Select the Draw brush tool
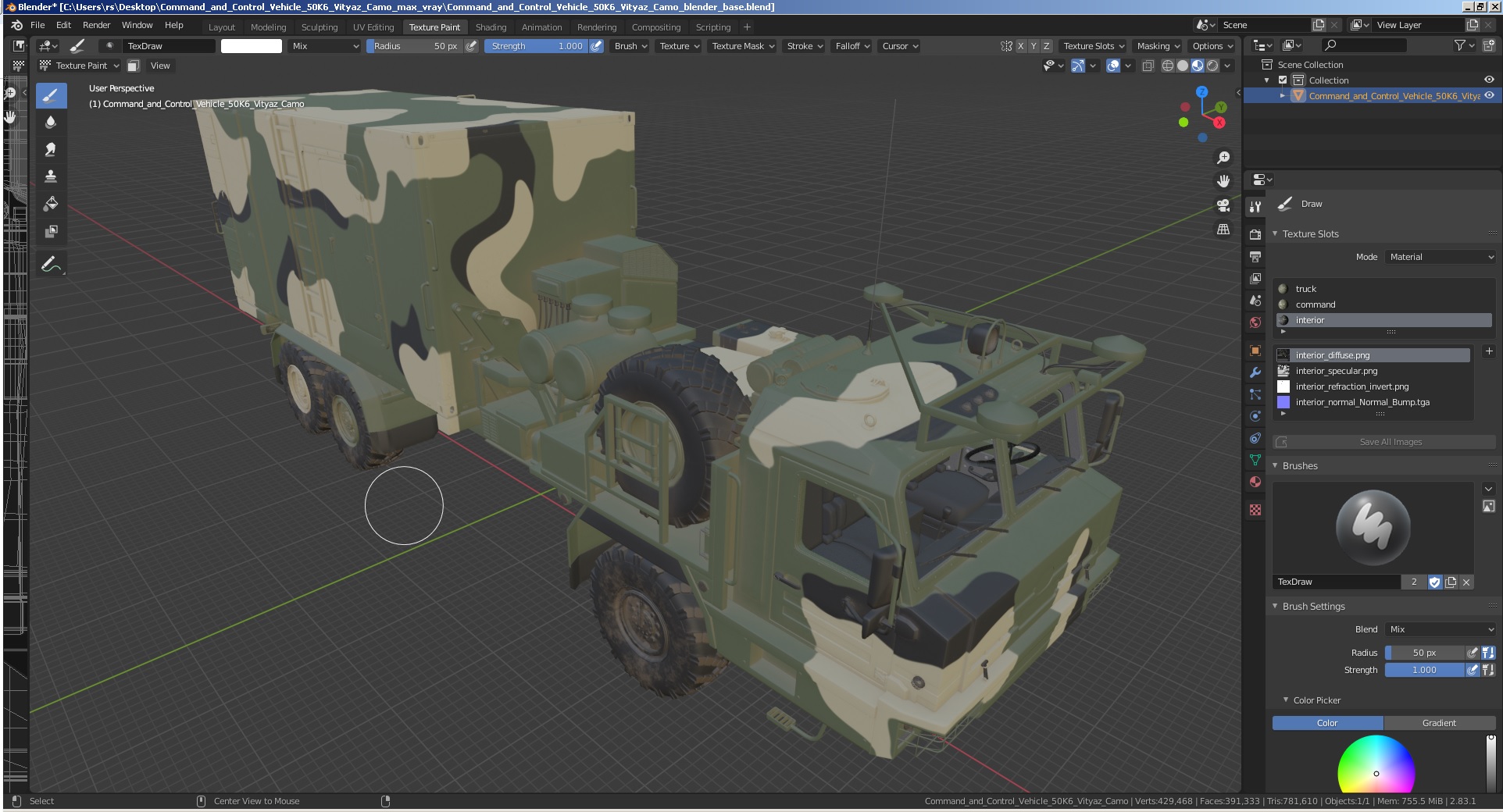This screenshot has width=1503, height=812. [51, 96]
